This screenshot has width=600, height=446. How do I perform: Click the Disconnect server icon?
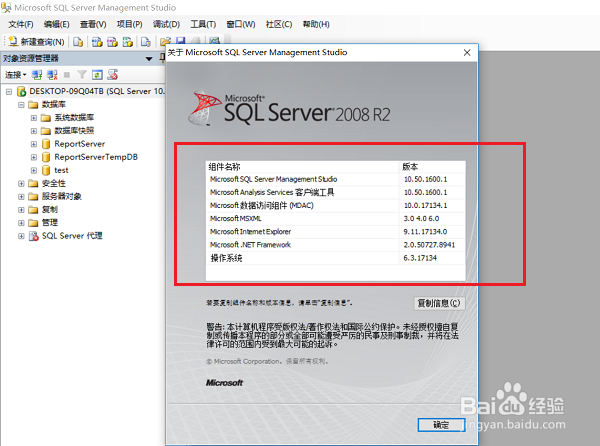pyautogui.click(x=52, y=75)
